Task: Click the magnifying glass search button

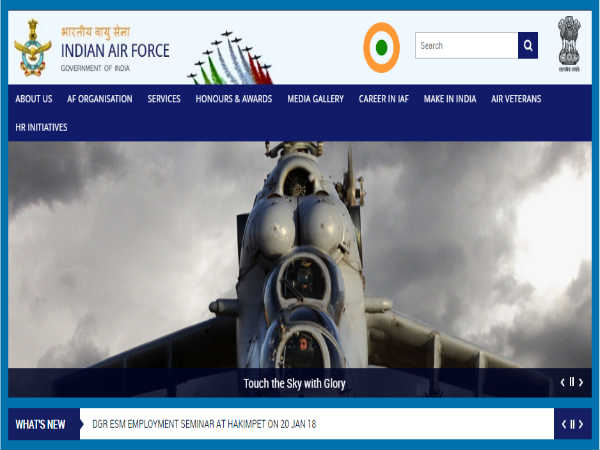Action: coord(528,46)
